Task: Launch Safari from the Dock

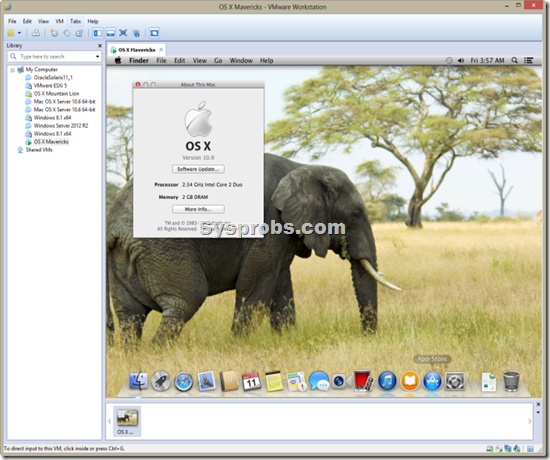Action: coord(183,382)
